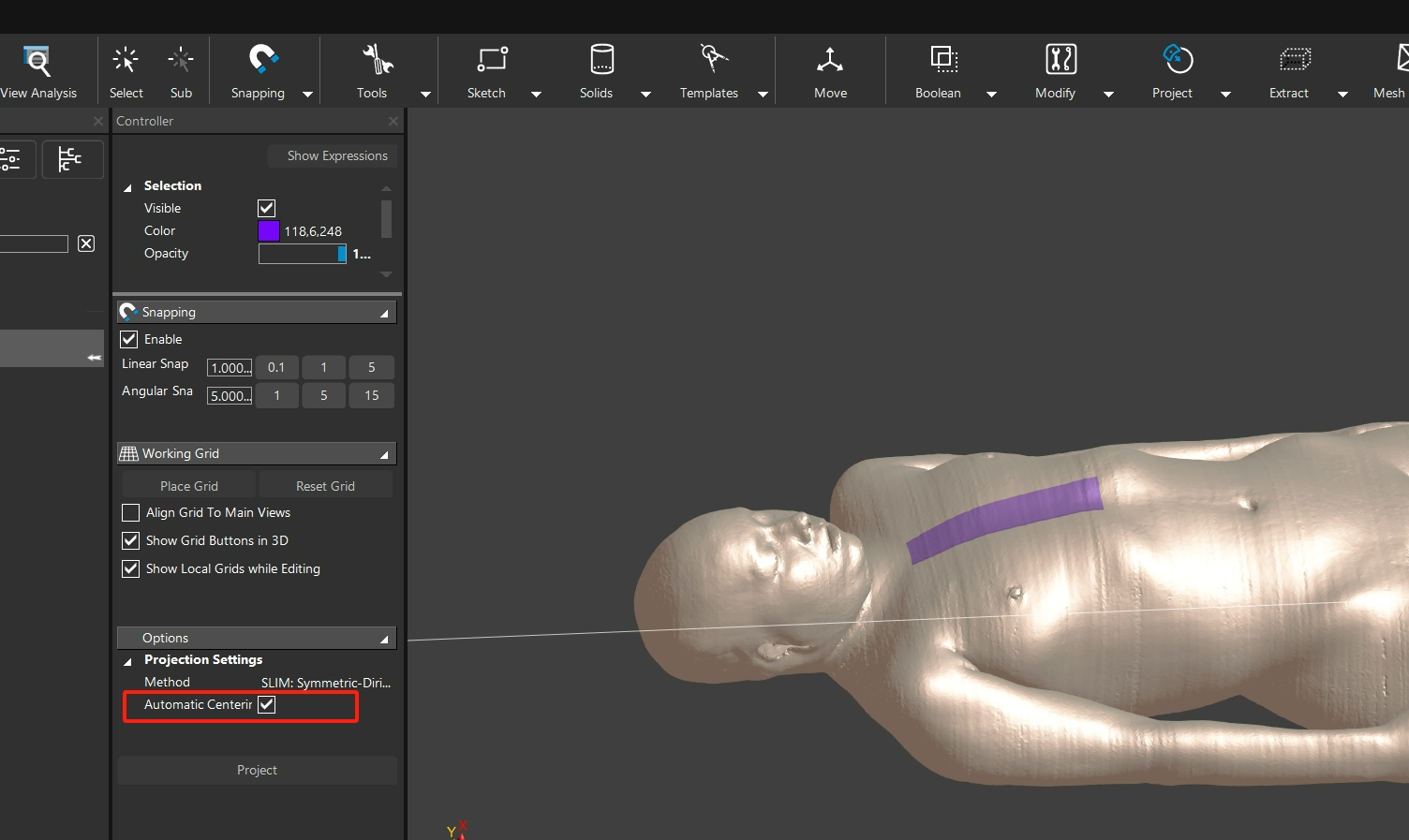Uncheck Automatic Centering option
The image size is (1409, 840).
click(x=267, y=705)
